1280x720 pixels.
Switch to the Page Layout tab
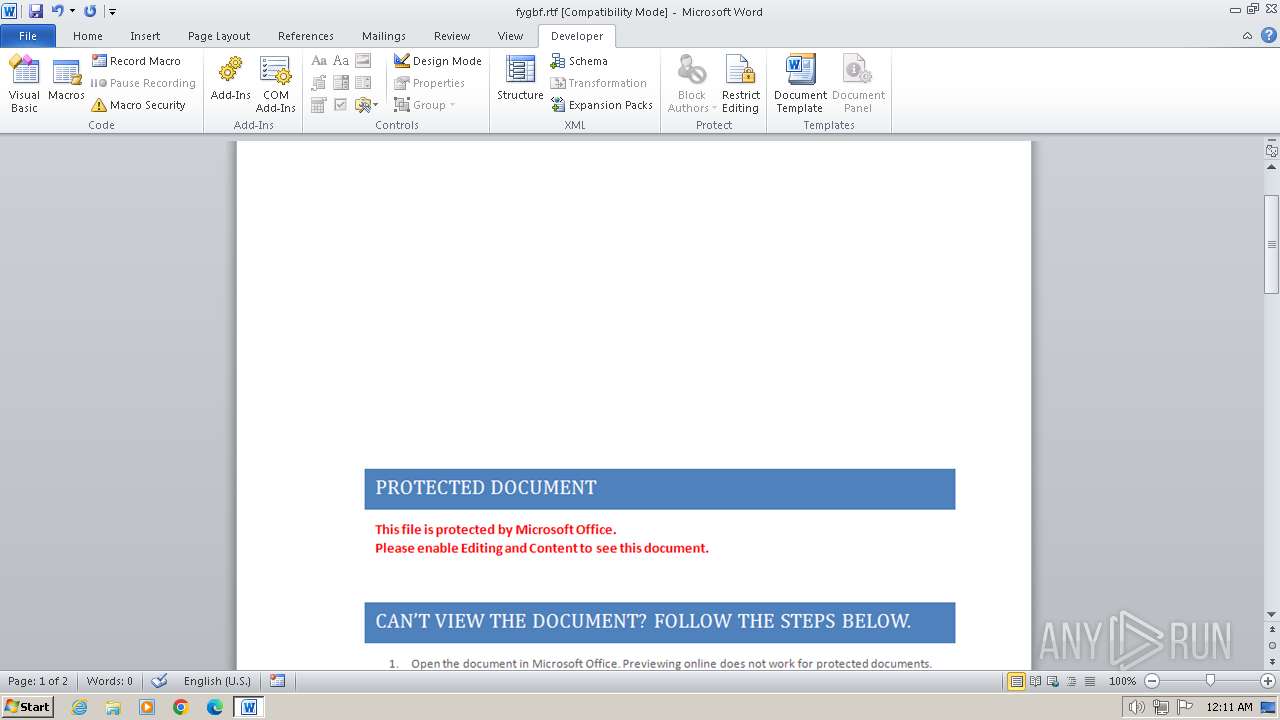[x=219, y=36]
